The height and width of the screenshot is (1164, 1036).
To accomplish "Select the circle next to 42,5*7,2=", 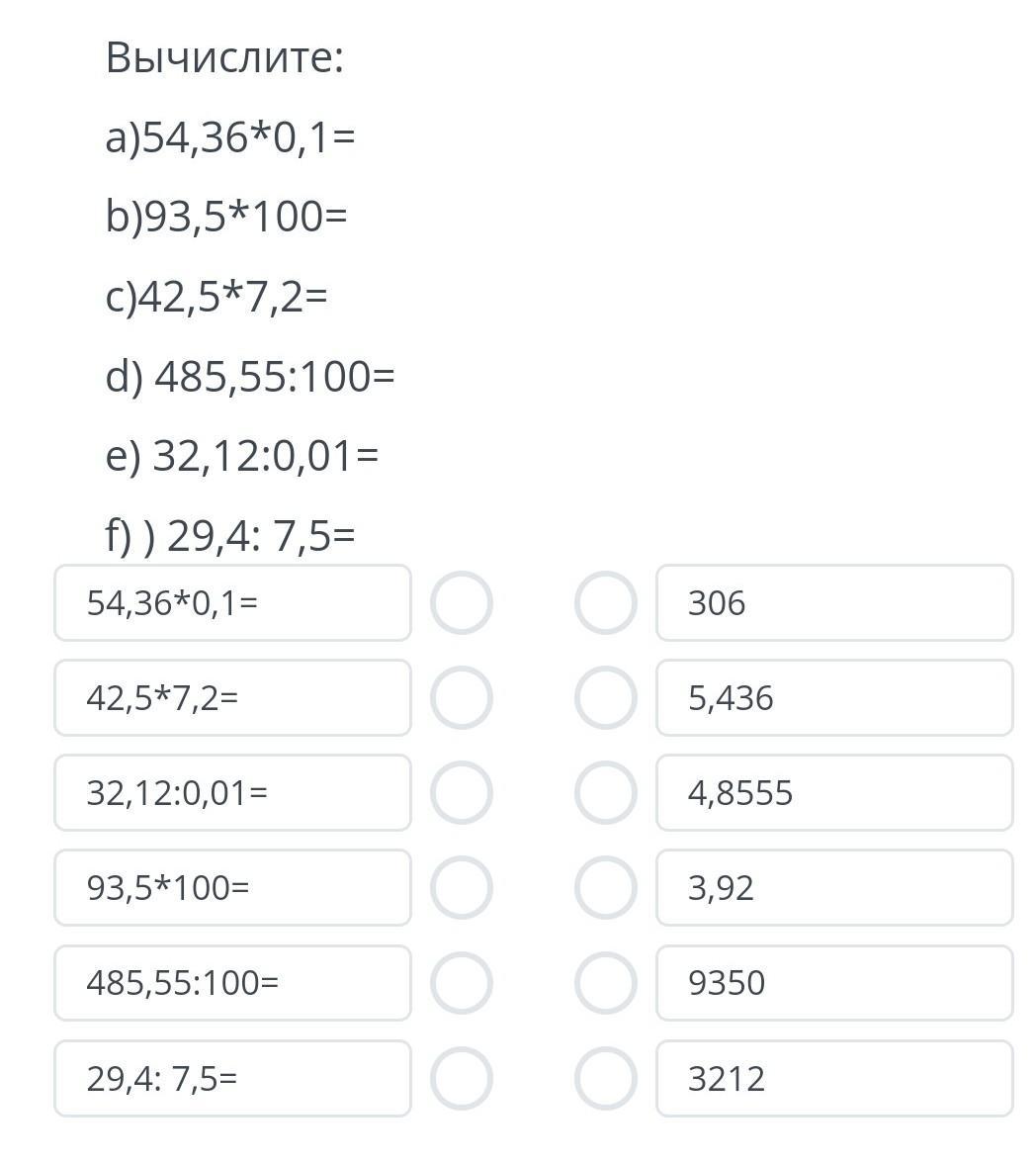I will point(462,698).
